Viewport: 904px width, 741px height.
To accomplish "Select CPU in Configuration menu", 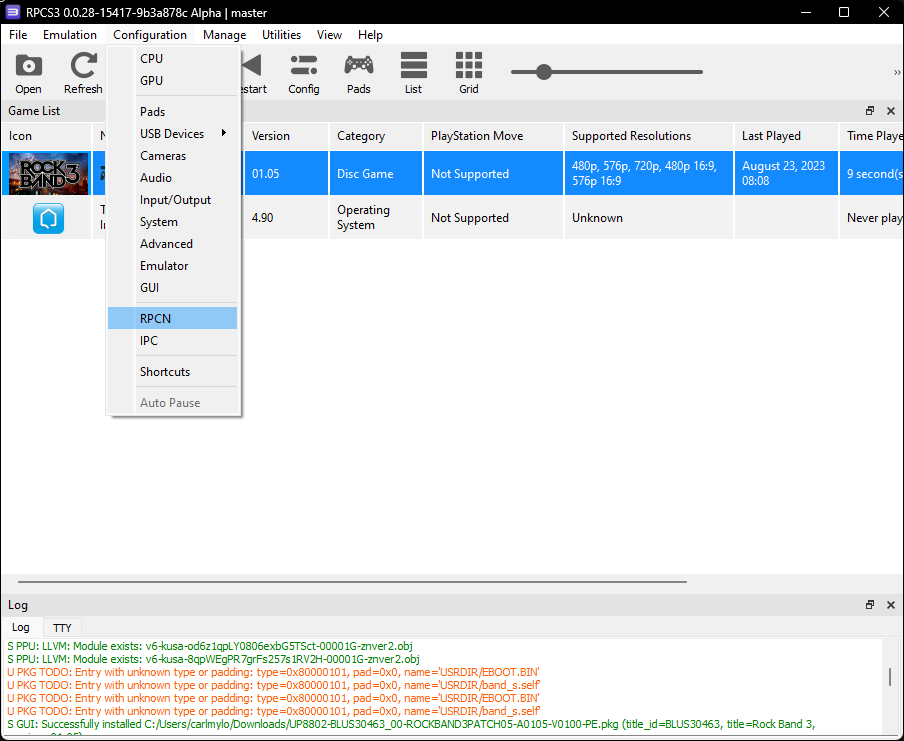I will (172, 59).
